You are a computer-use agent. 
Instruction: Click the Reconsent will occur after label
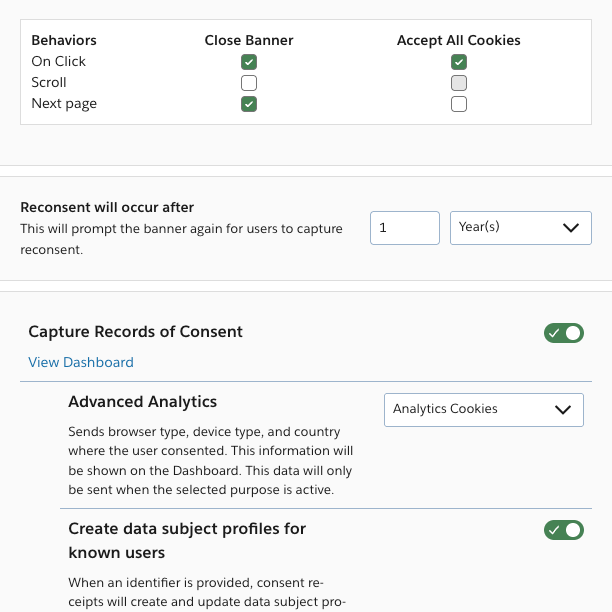click(107, 208)
